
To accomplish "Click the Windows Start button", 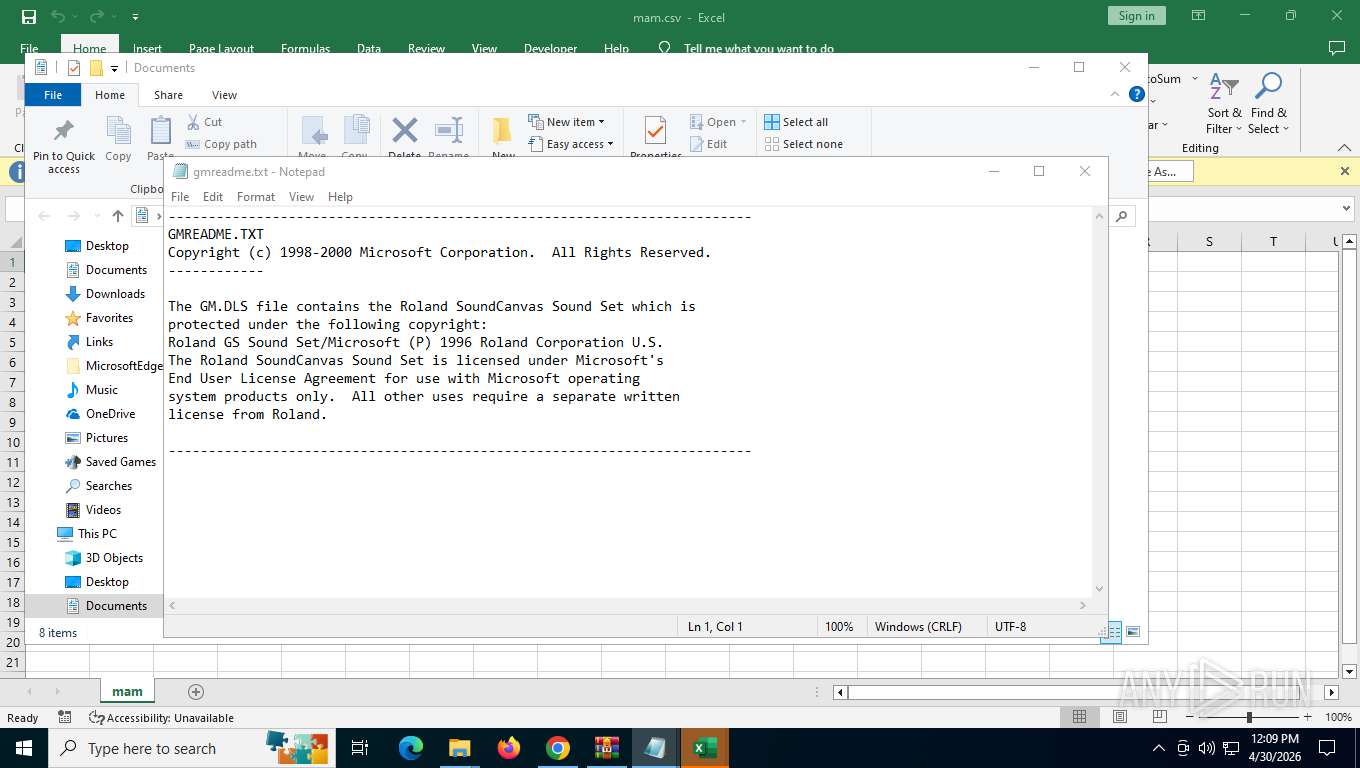I will (x=24, y=748).
